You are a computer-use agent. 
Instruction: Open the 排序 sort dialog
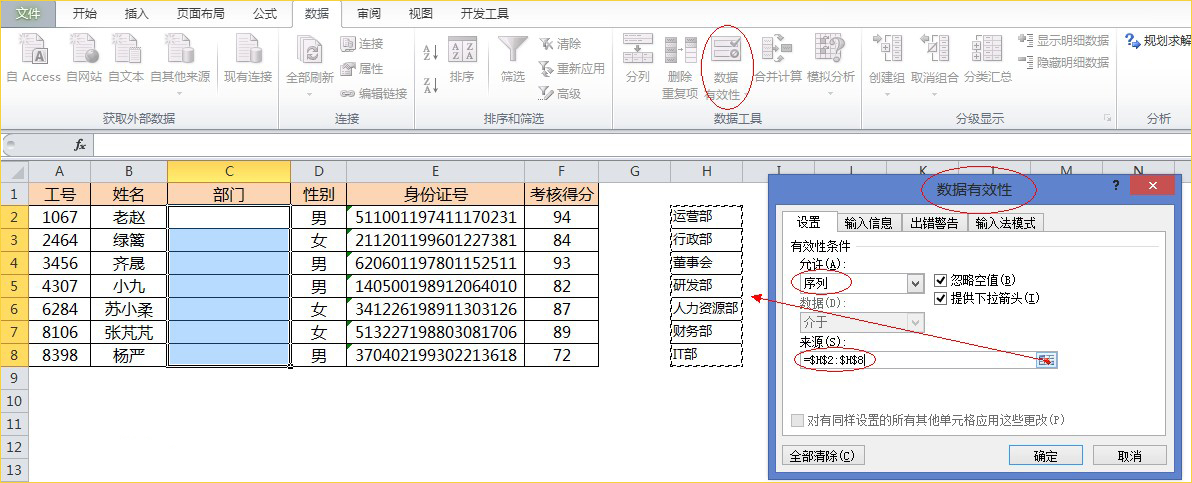click(462, 59)
